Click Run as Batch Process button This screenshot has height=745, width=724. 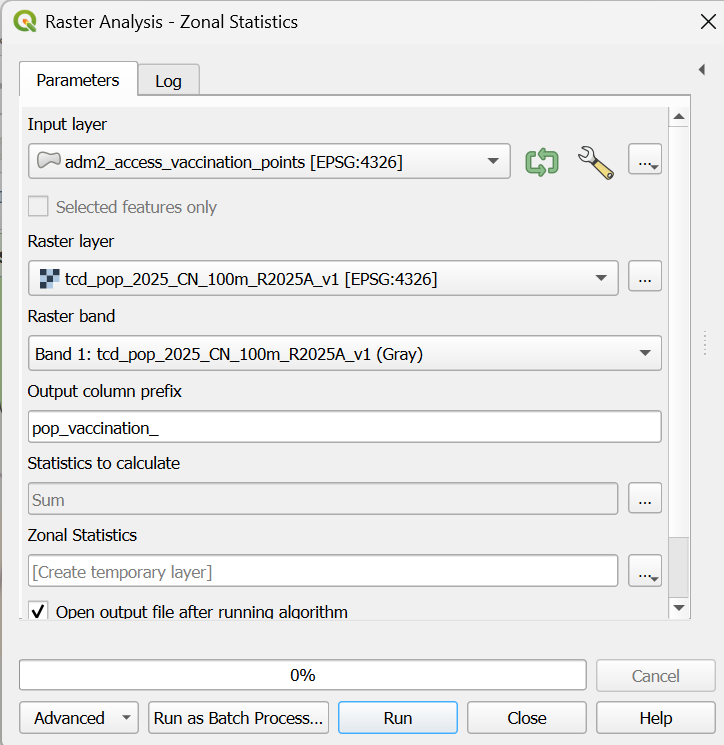[x=238, y=718]
